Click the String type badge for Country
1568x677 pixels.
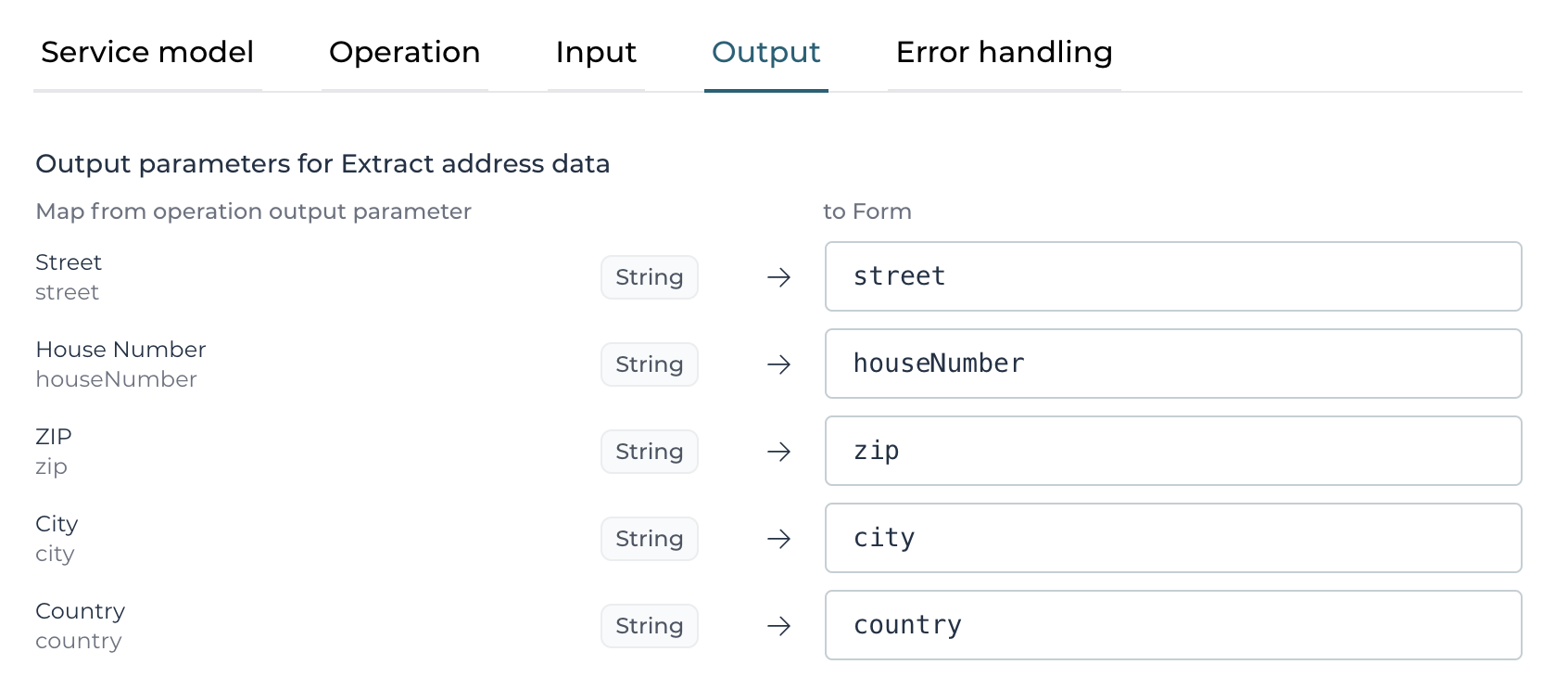[649, 626]
